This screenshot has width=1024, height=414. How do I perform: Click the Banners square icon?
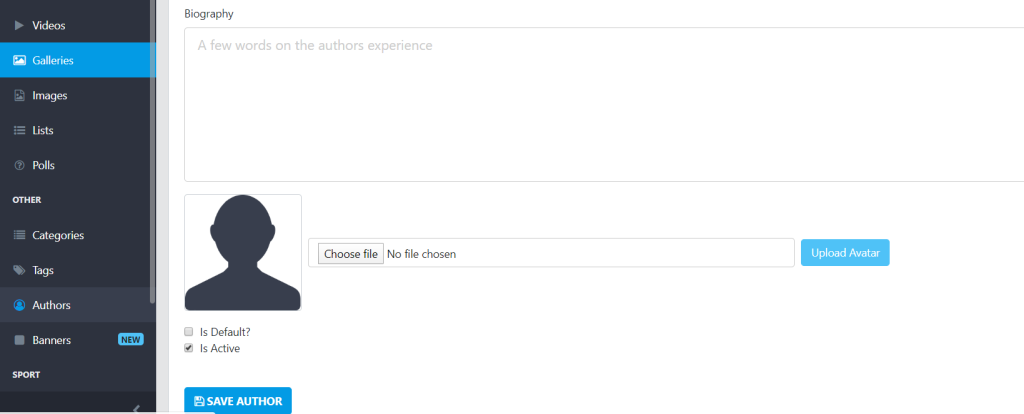tap(20, 340)
